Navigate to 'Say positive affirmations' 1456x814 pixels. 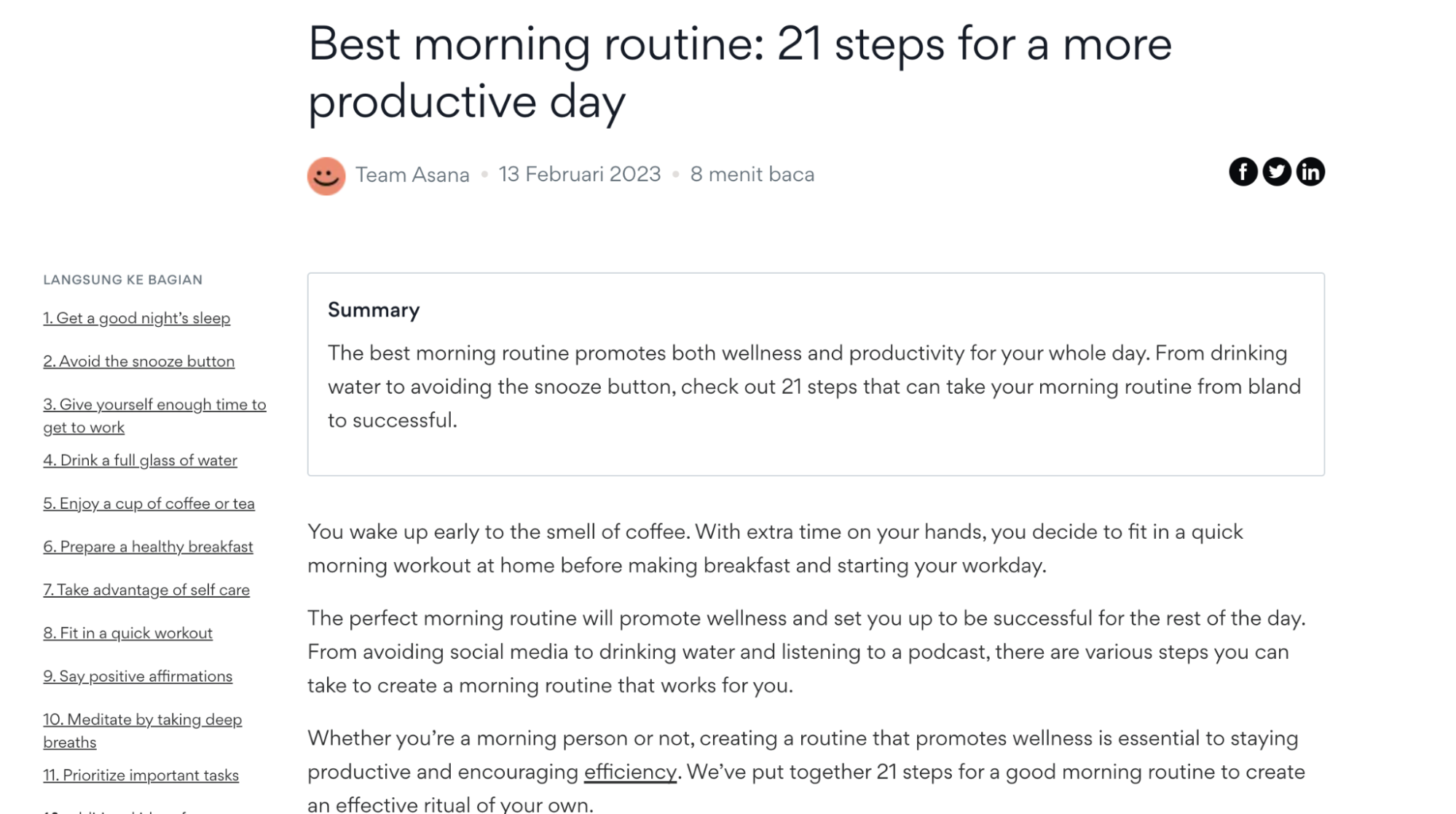(x=137, y=676)
